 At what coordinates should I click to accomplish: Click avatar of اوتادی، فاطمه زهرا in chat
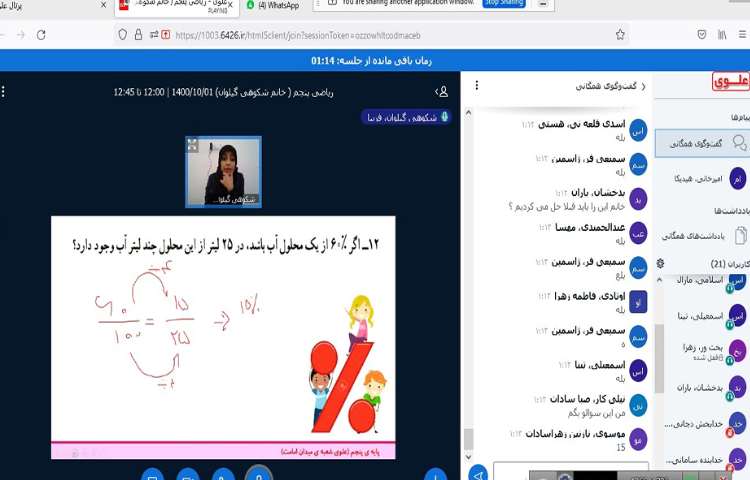[x=638, y=302]
